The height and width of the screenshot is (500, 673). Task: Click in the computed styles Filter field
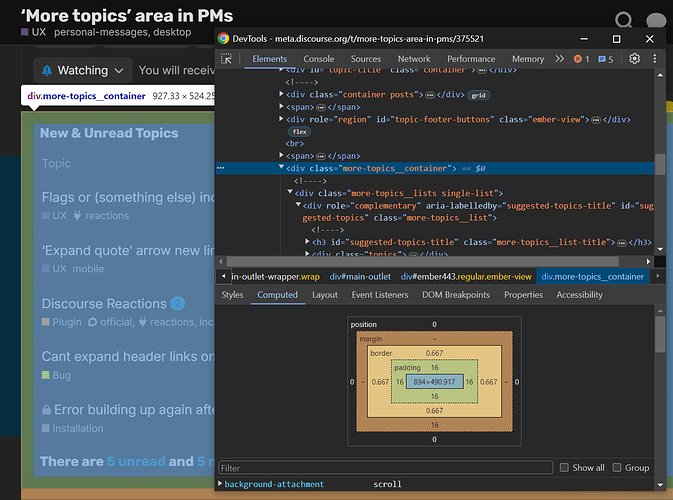click(385, 467)
